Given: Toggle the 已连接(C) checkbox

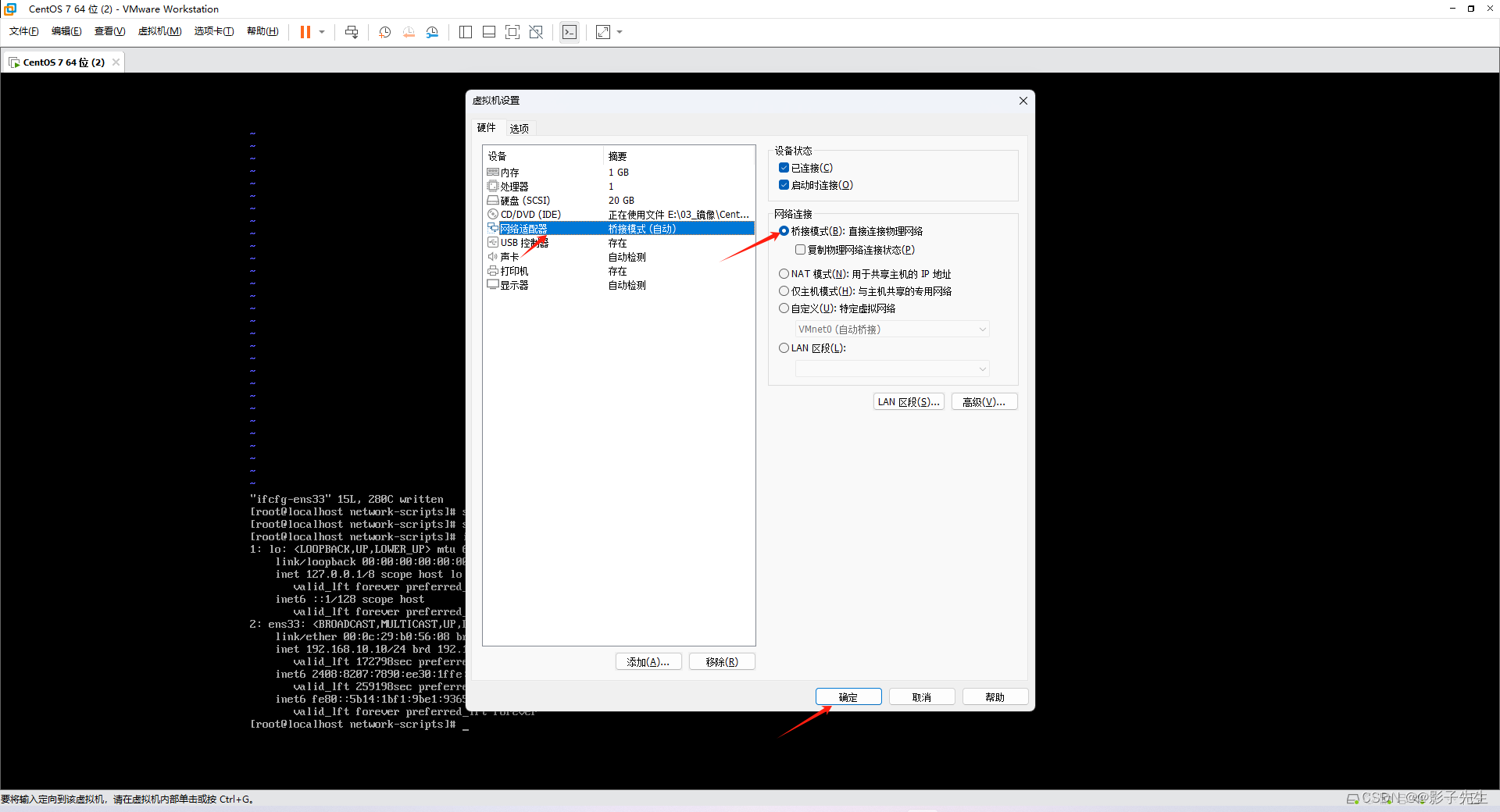Looking at the screenshot, I should (784, 168).
